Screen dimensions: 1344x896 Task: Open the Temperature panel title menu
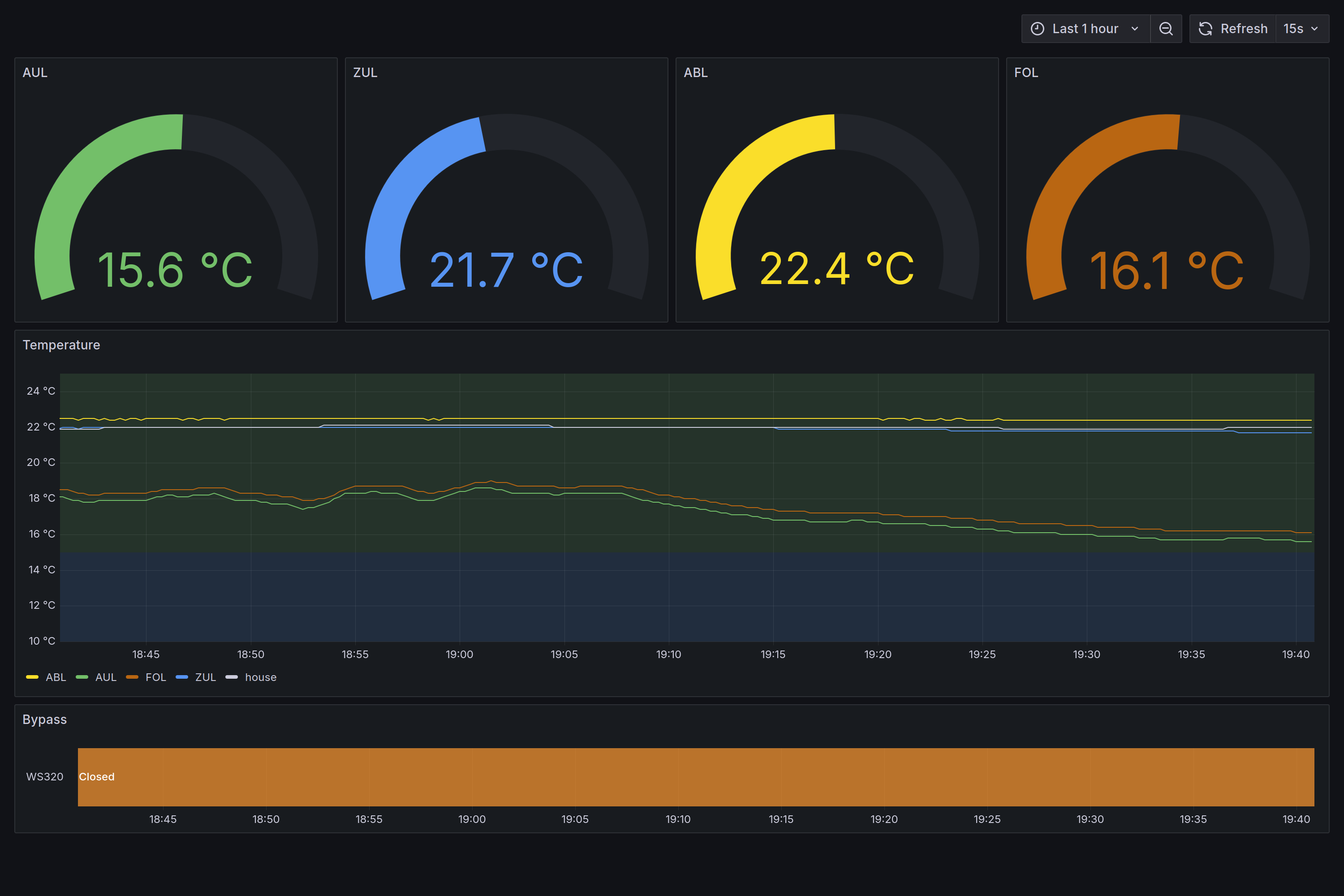(61, 345)
